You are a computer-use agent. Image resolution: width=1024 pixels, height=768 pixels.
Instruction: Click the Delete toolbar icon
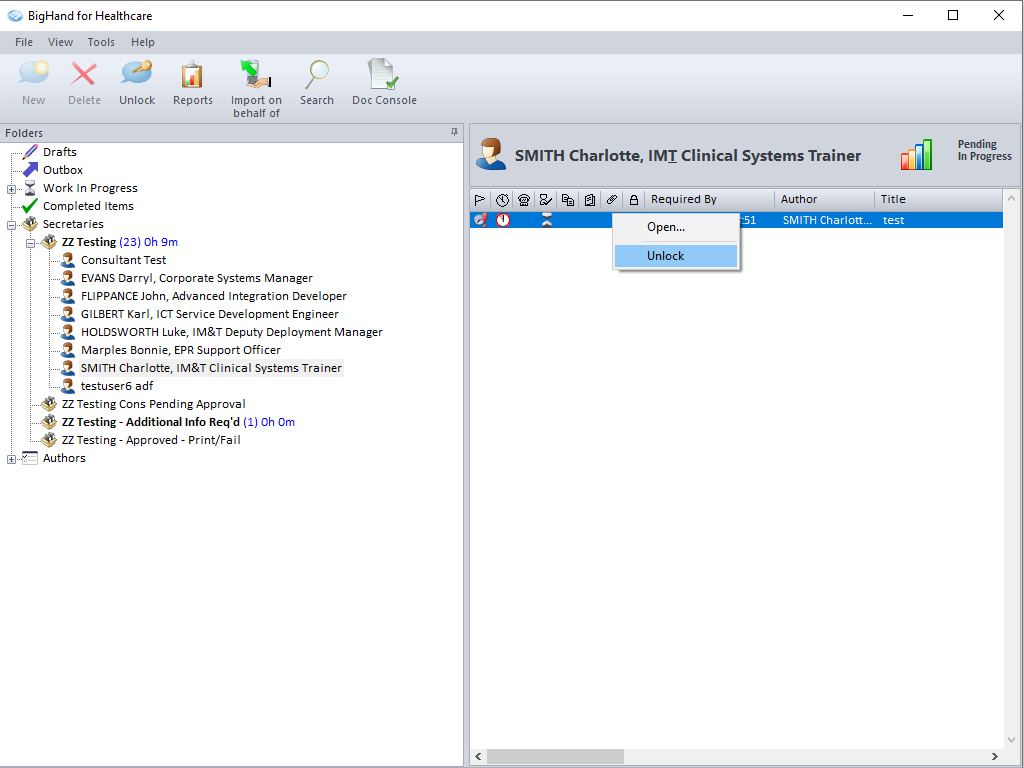[84, 74]
